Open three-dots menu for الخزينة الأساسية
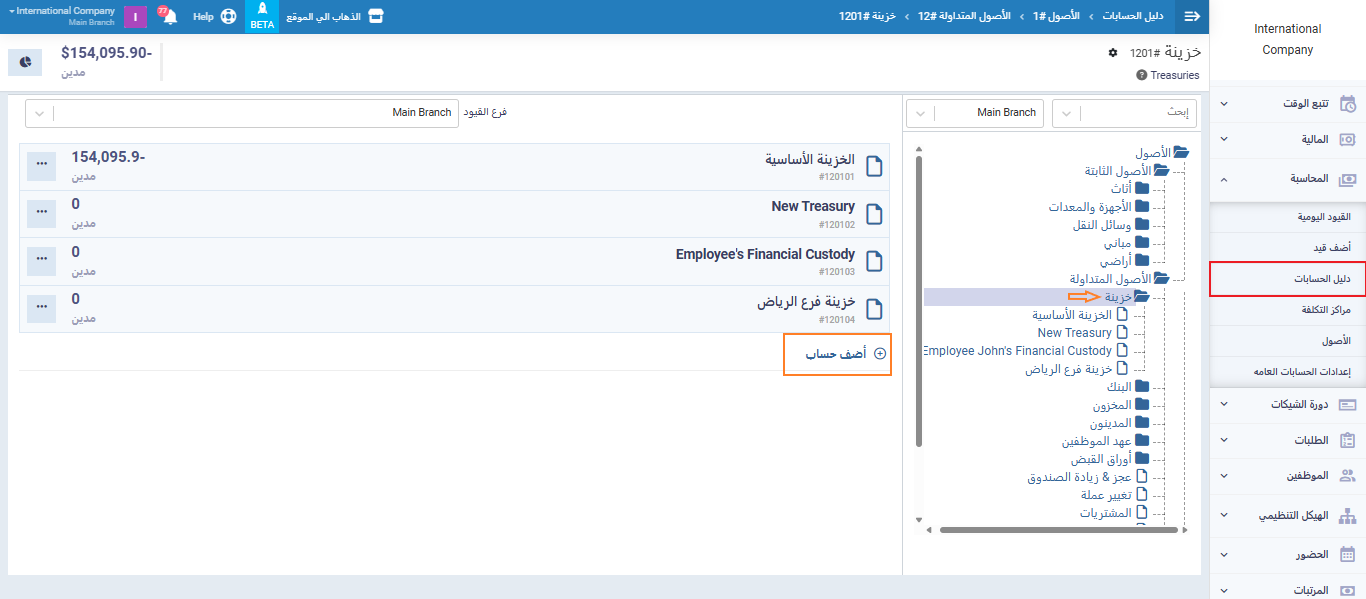1366x599 pixels. pos(41,164)
